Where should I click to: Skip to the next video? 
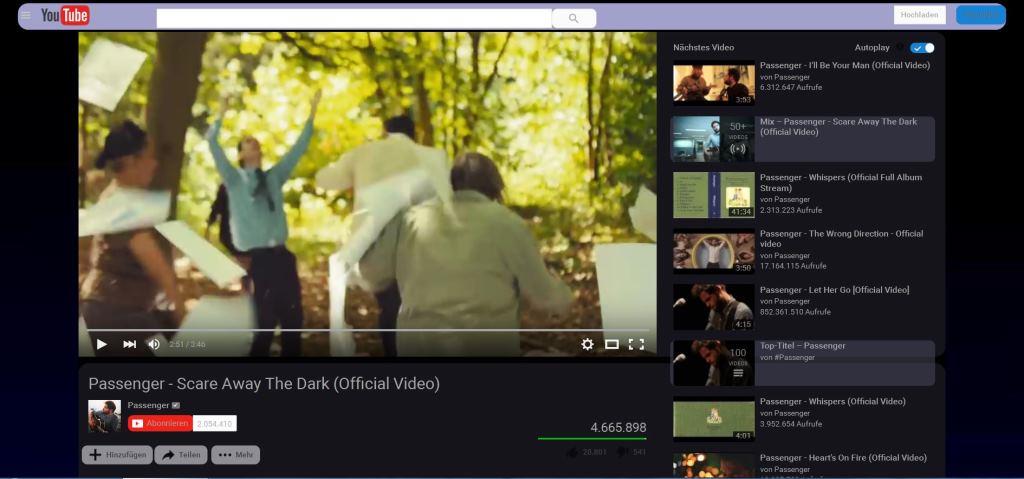[129, 344]
